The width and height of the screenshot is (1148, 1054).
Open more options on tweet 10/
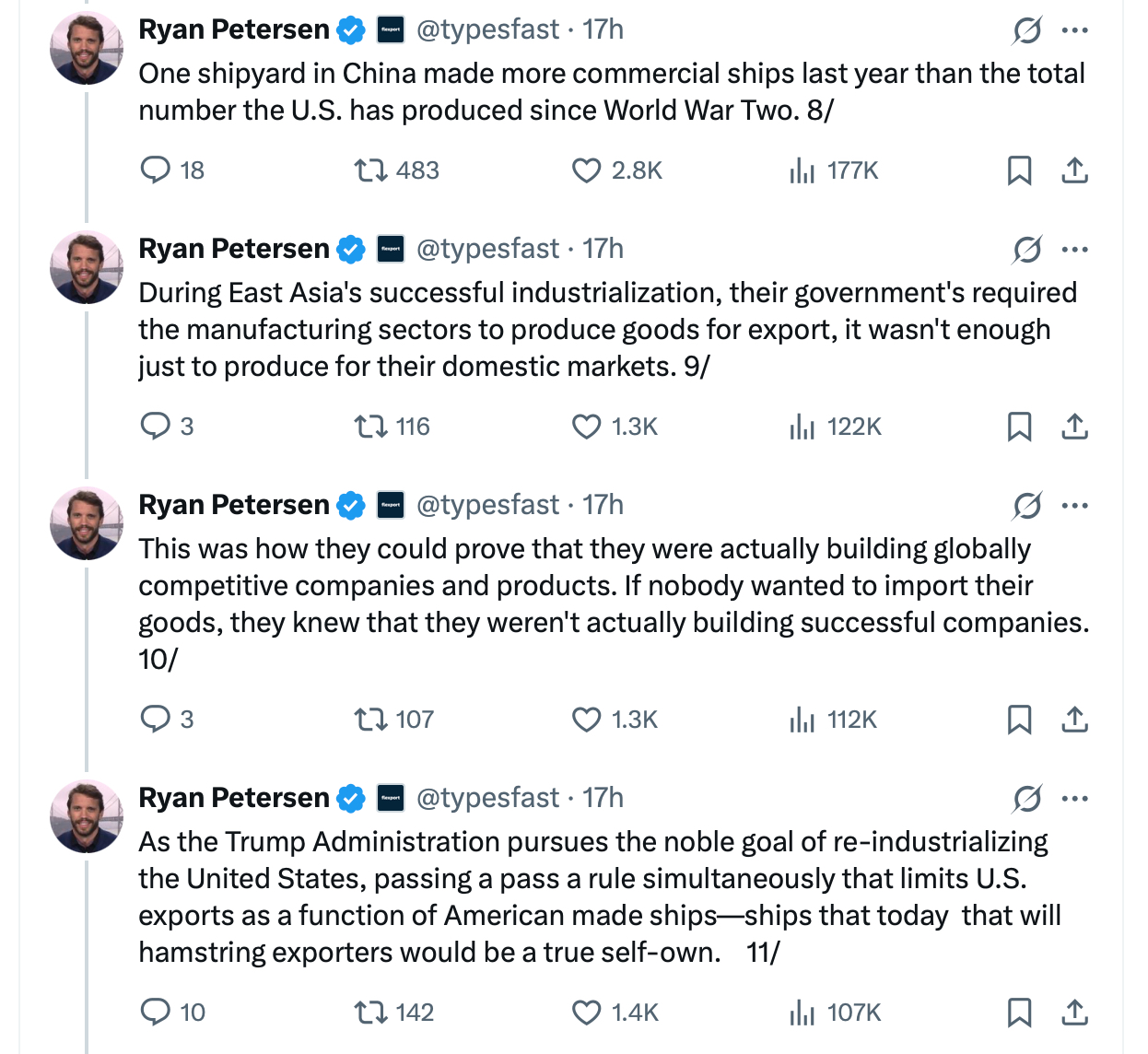[x=1074, y=506]
